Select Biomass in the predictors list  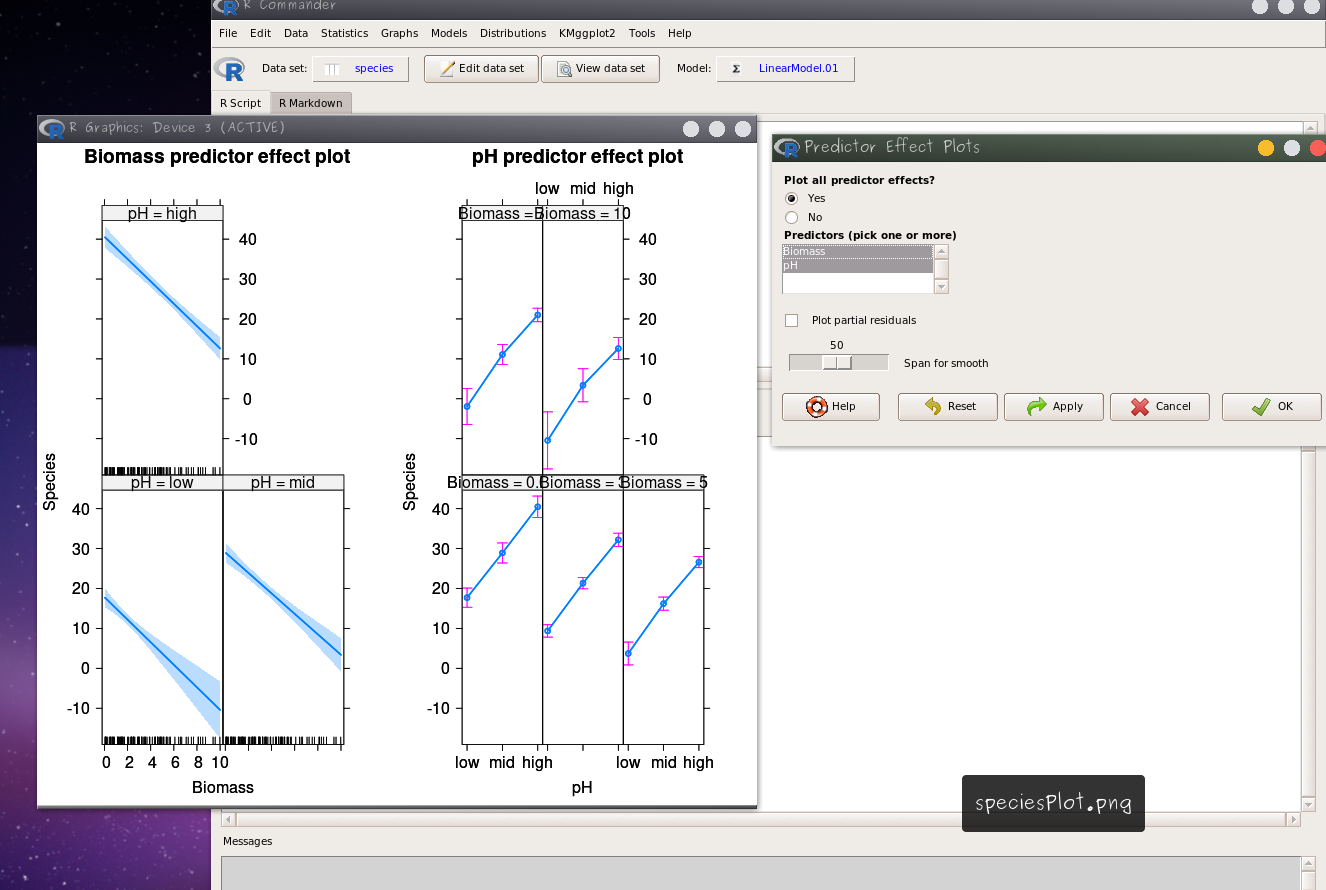pyautogui.click(x=856, y=252)
